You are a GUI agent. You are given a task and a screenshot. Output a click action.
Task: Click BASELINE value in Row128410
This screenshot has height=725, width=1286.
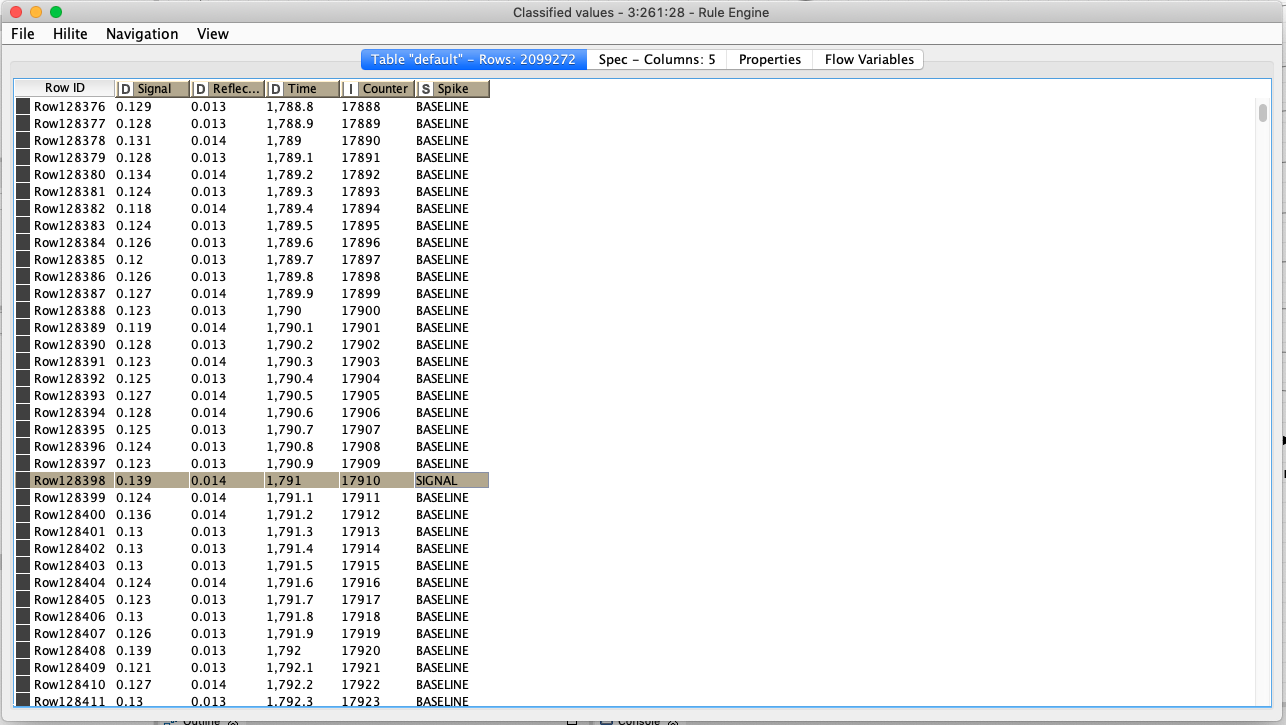[442, 684]
